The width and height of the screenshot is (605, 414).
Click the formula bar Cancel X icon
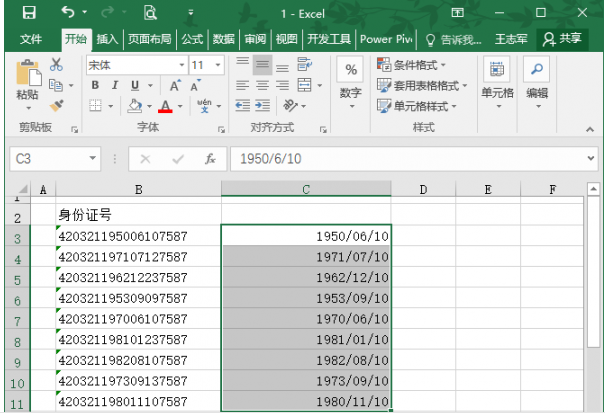145,159
